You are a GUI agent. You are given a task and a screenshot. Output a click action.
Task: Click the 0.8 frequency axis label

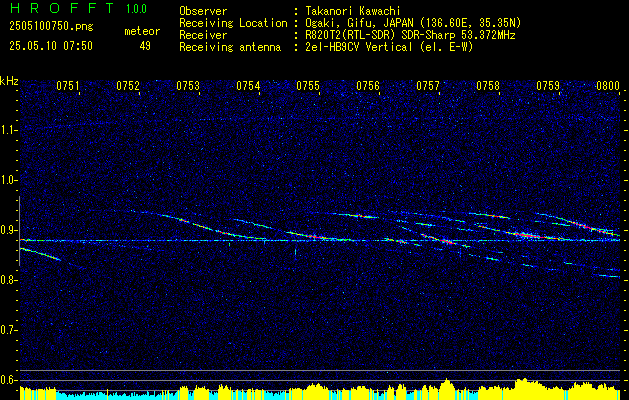tap(9, 280)
